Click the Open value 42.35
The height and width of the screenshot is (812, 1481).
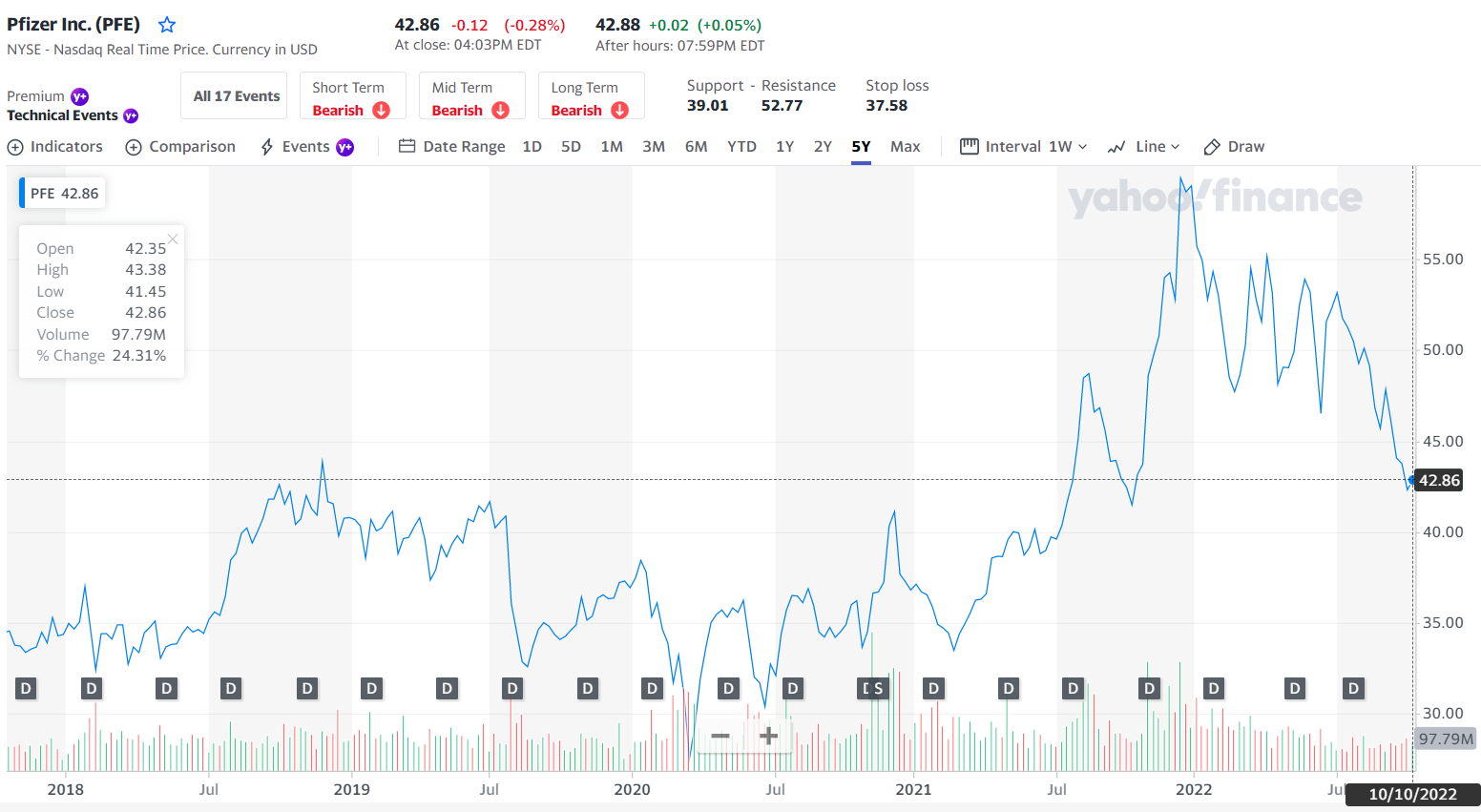146,249
